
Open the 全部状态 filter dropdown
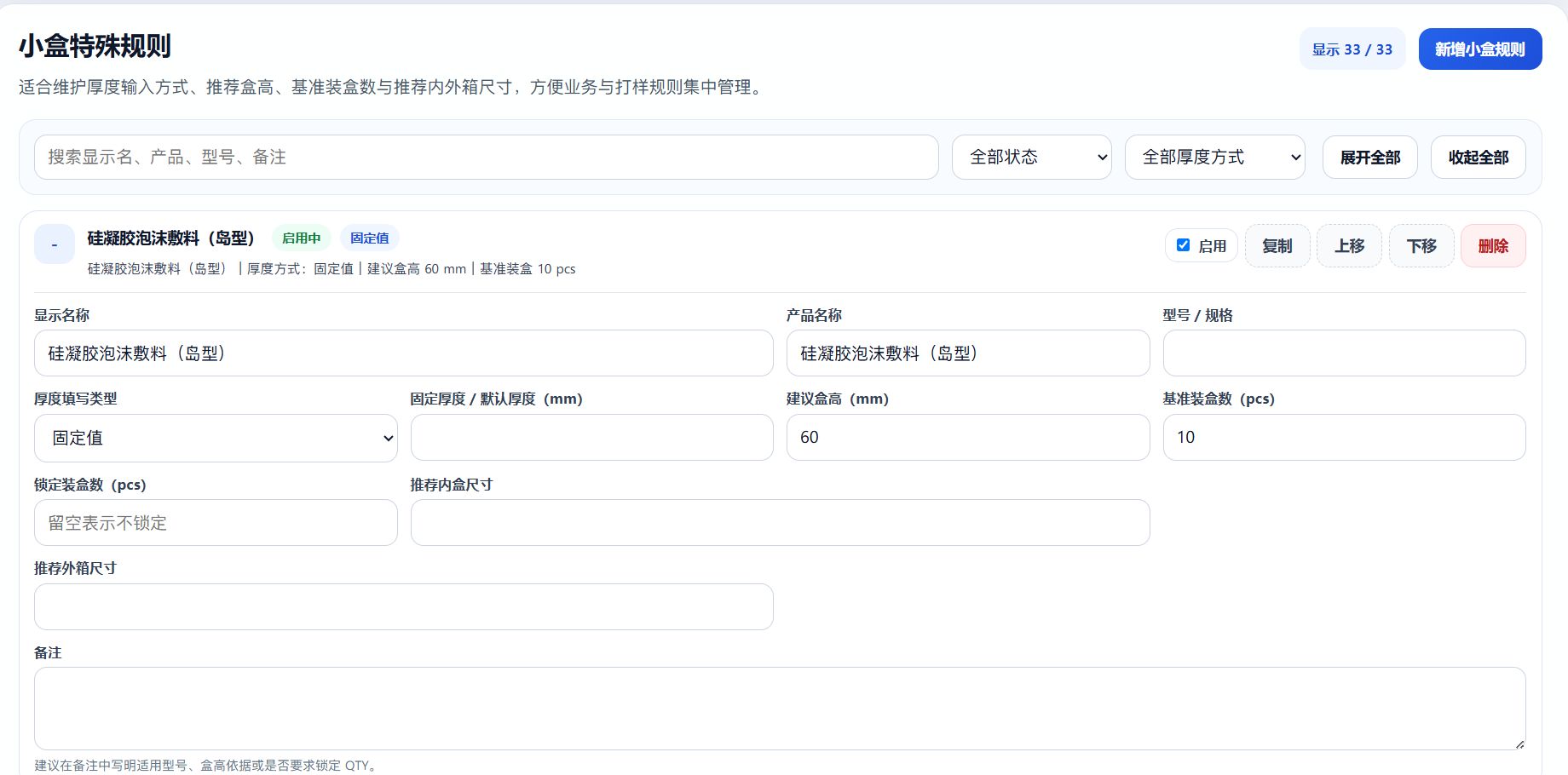click(x=1031, y=157)
